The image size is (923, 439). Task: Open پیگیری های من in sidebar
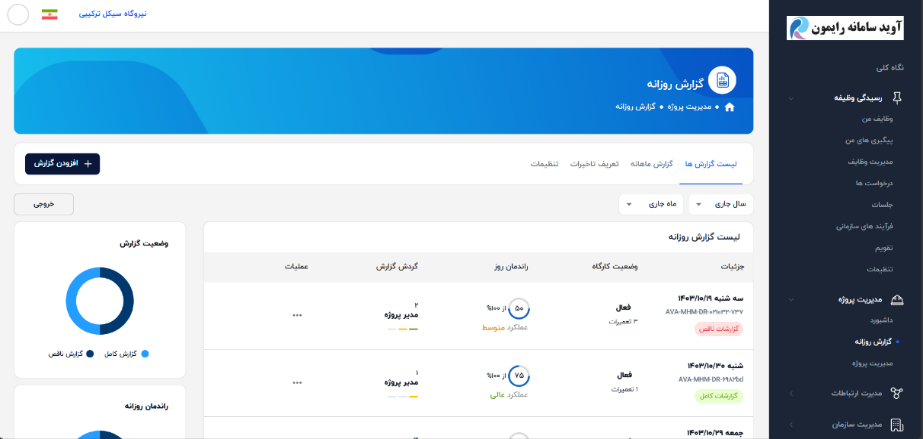coord(869,141)
